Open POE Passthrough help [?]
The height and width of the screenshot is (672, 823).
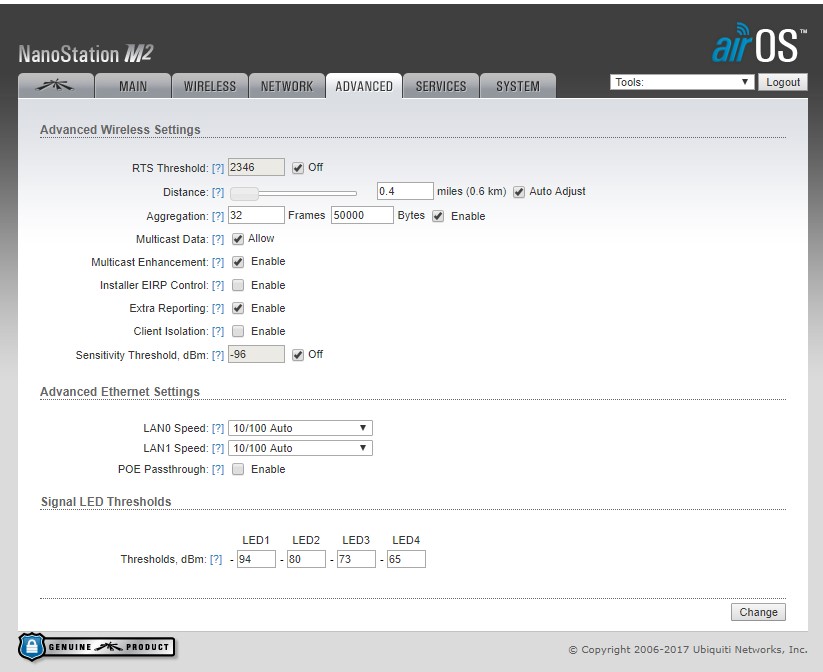point(218,469)
